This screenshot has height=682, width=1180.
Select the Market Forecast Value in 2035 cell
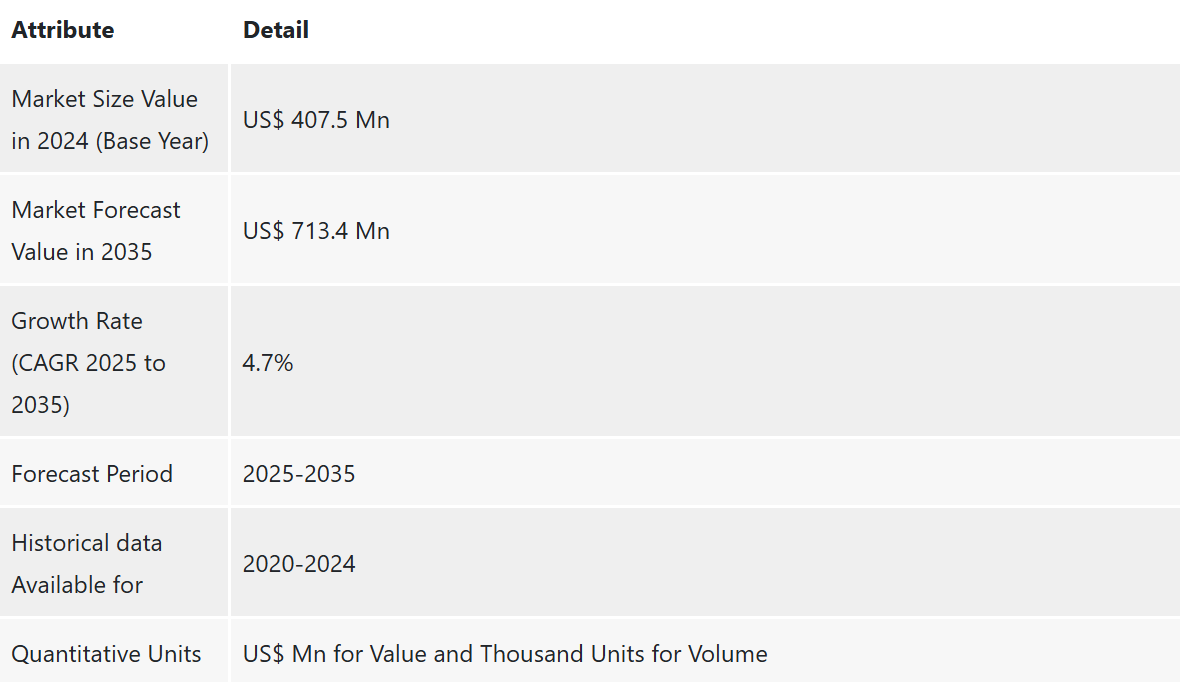pyautogui.click(x=114, y=230)
